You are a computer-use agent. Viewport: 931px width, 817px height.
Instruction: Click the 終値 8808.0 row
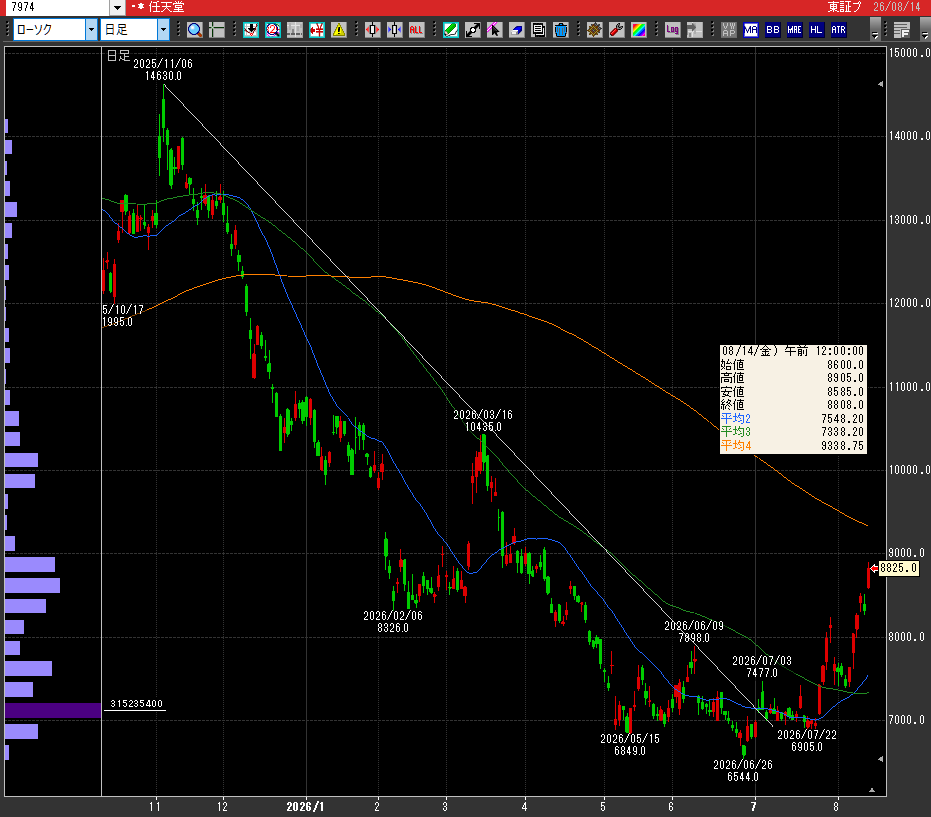[x=793, y=405]
